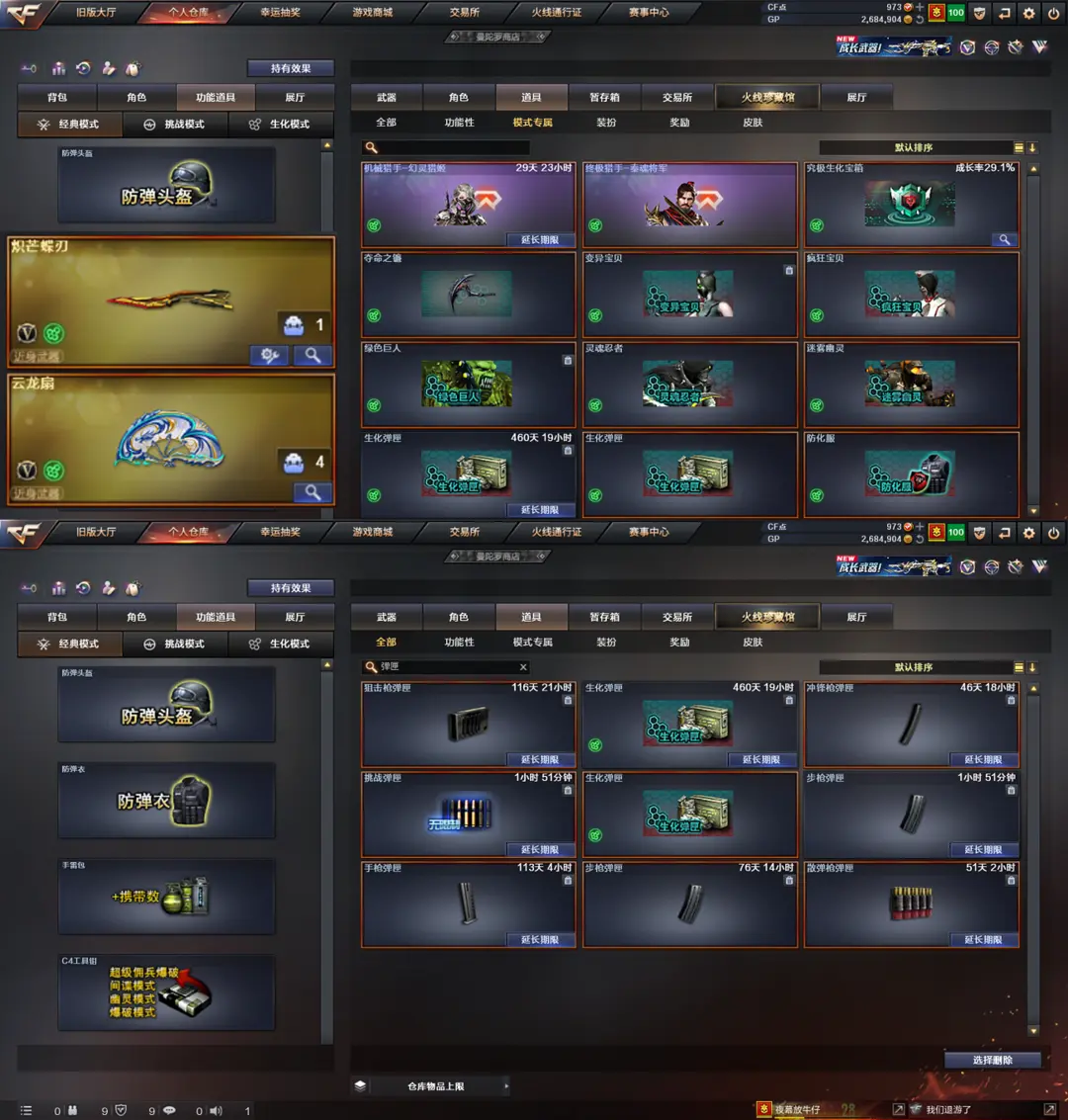Switch to 挑战模式 in the lower screenshot
Image resolution: width=1068 pixels, height=1120 pixels.
click(x=175, y=645)
